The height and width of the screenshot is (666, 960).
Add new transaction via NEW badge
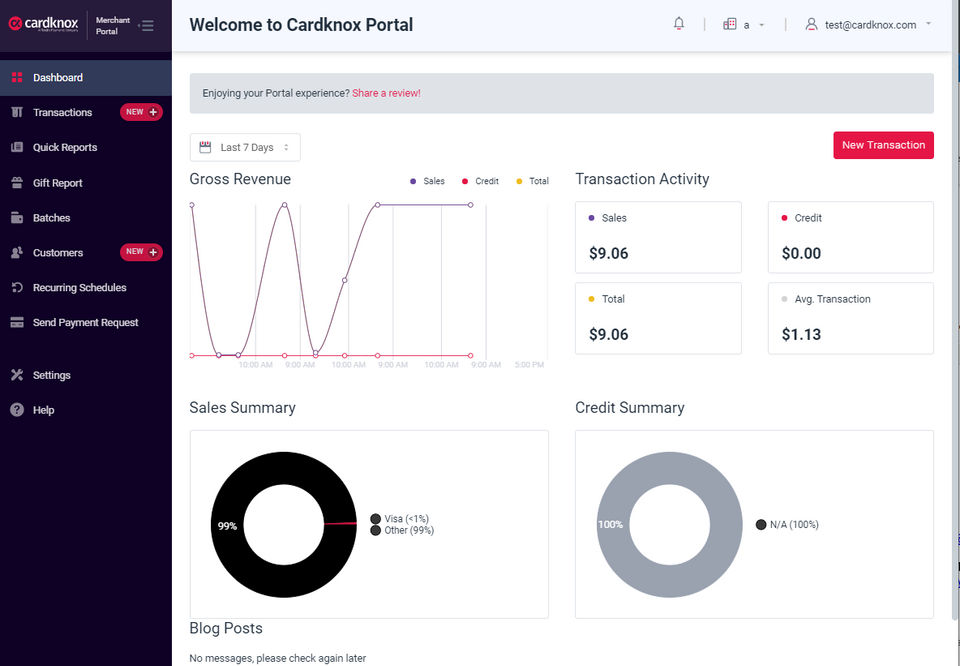pyautogui.click(x=141, y=112)
